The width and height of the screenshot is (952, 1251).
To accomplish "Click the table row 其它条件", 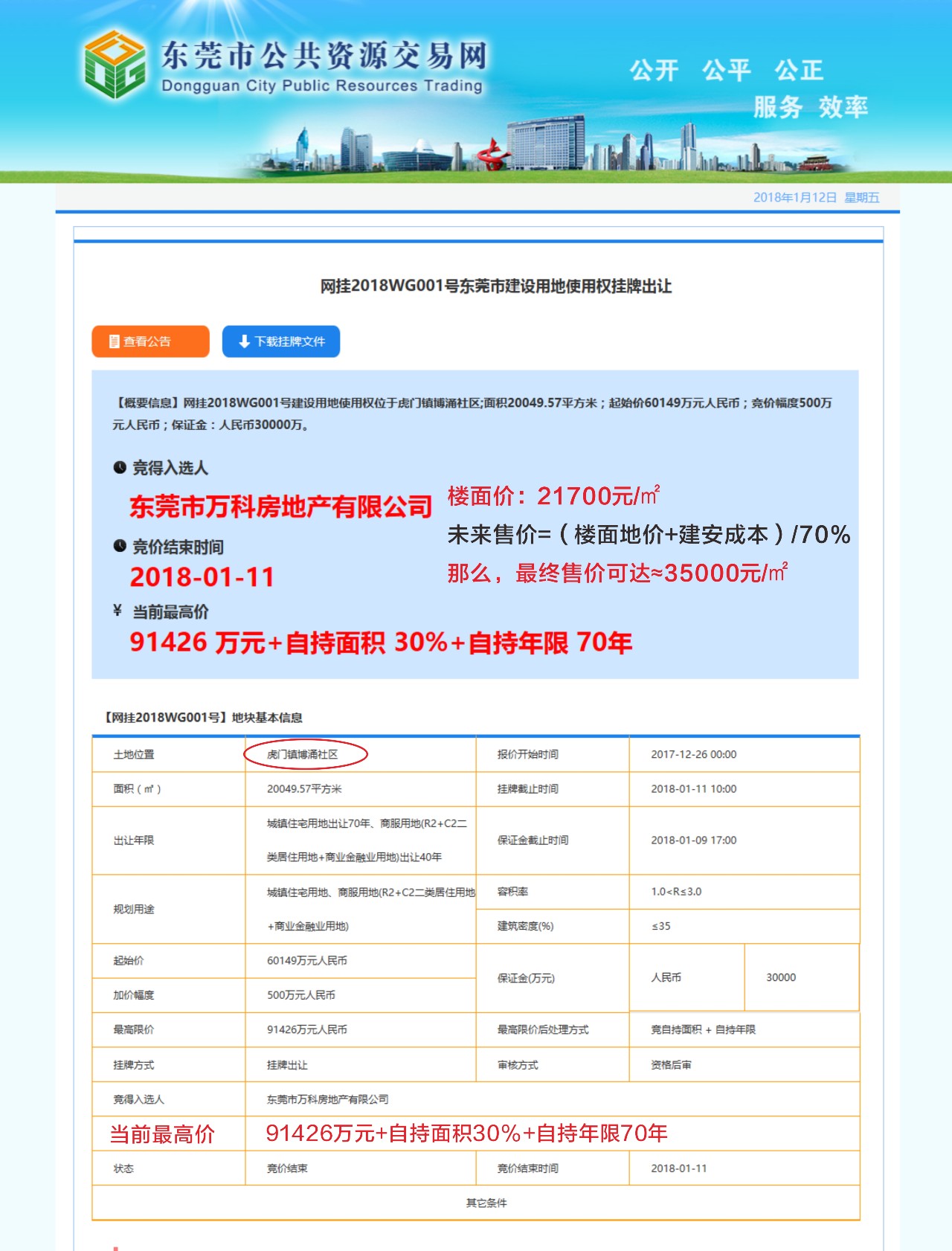I will tap(476, 1203).
